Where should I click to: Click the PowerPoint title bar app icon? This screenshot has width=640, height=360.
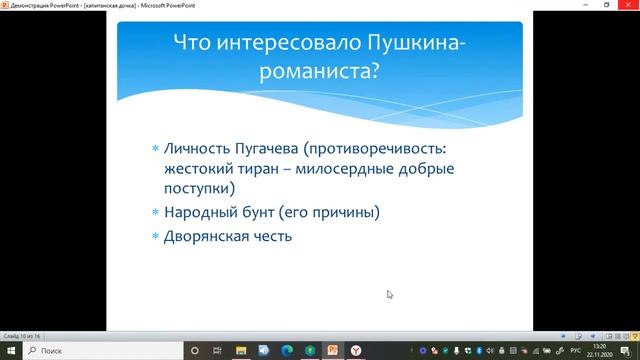click(4, 5)
